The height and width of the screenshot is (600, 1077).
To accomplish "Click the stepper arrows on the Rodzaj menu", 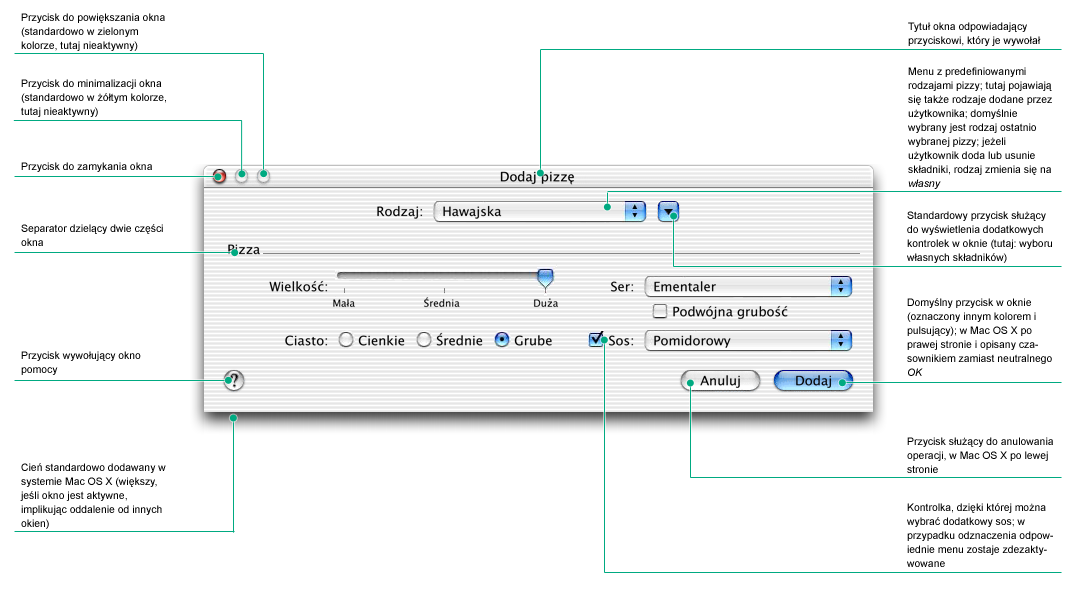I will tap(634, 211).
